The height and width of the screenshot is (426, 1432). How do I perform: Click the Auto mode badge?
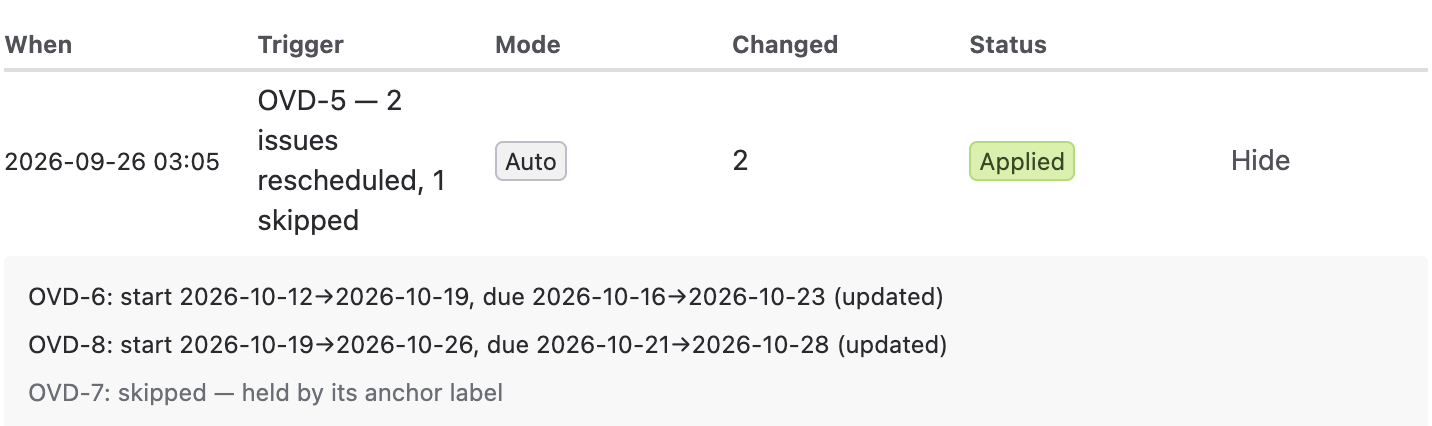tap(531, 161)
